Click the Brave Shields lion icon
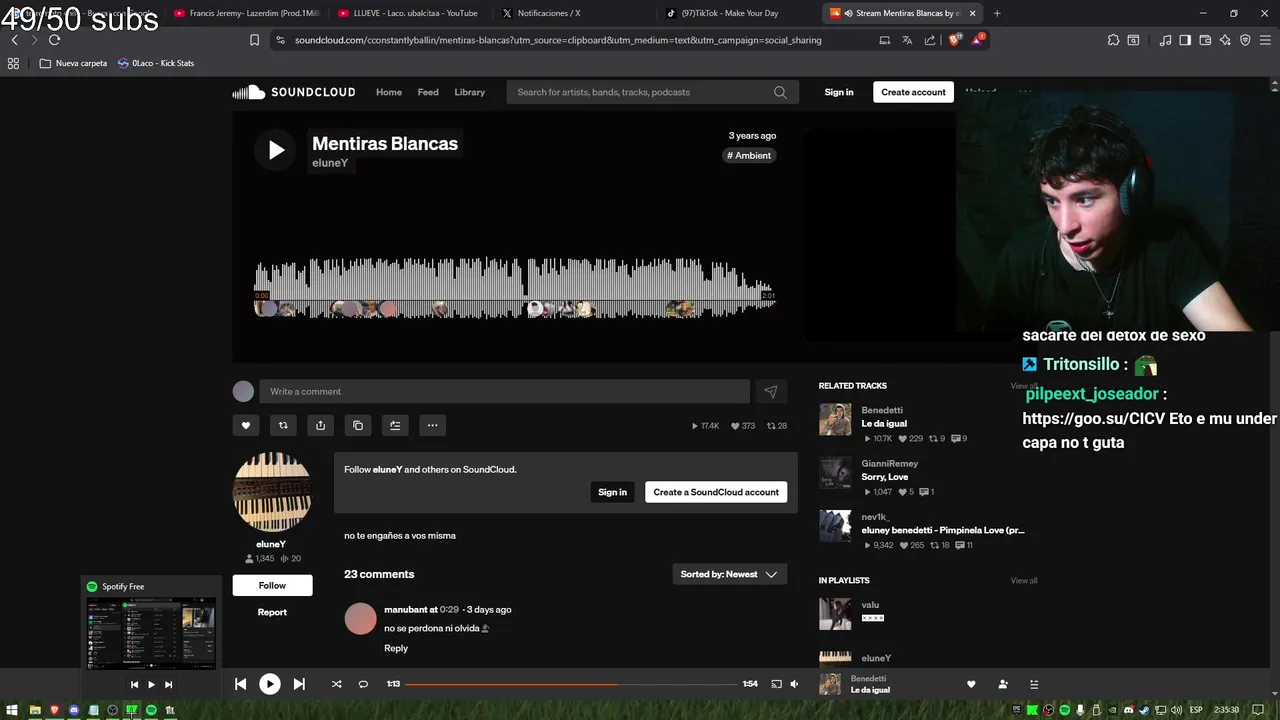 954,40
